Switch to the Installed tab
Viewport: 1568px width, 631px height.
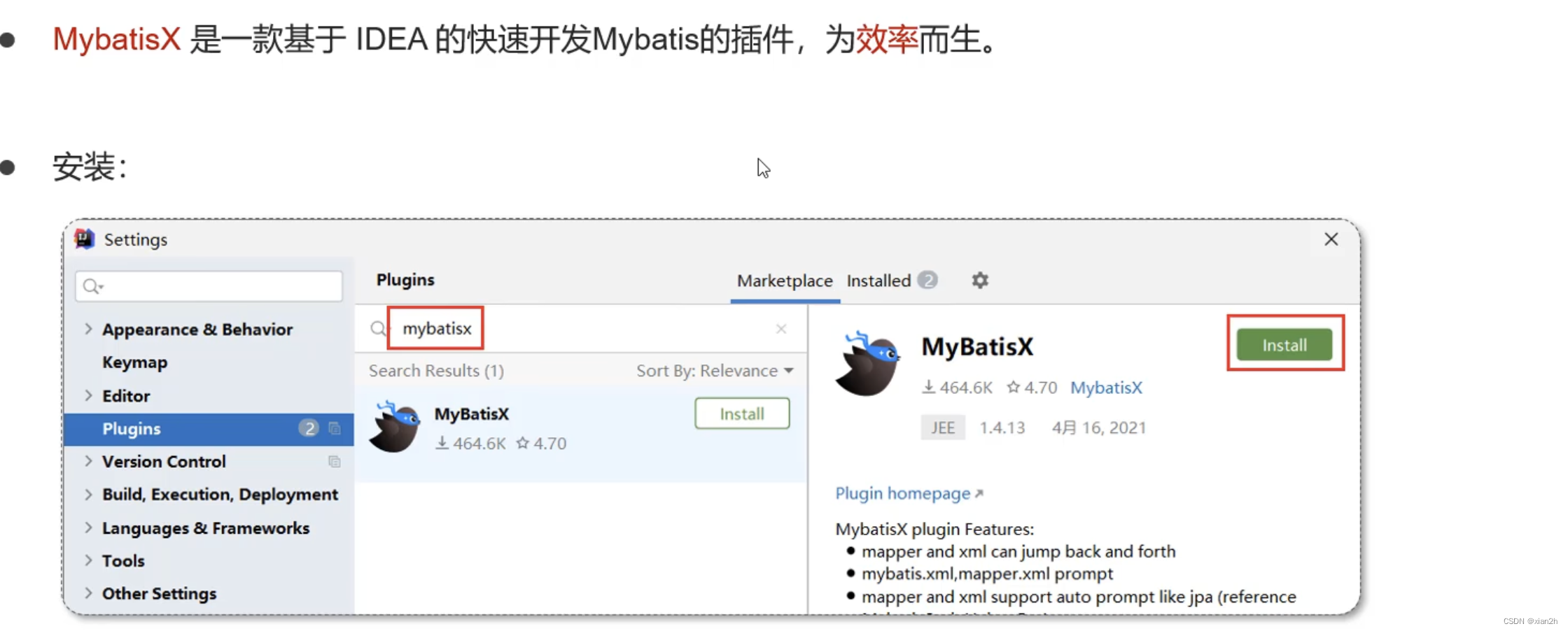click(878, 281)
